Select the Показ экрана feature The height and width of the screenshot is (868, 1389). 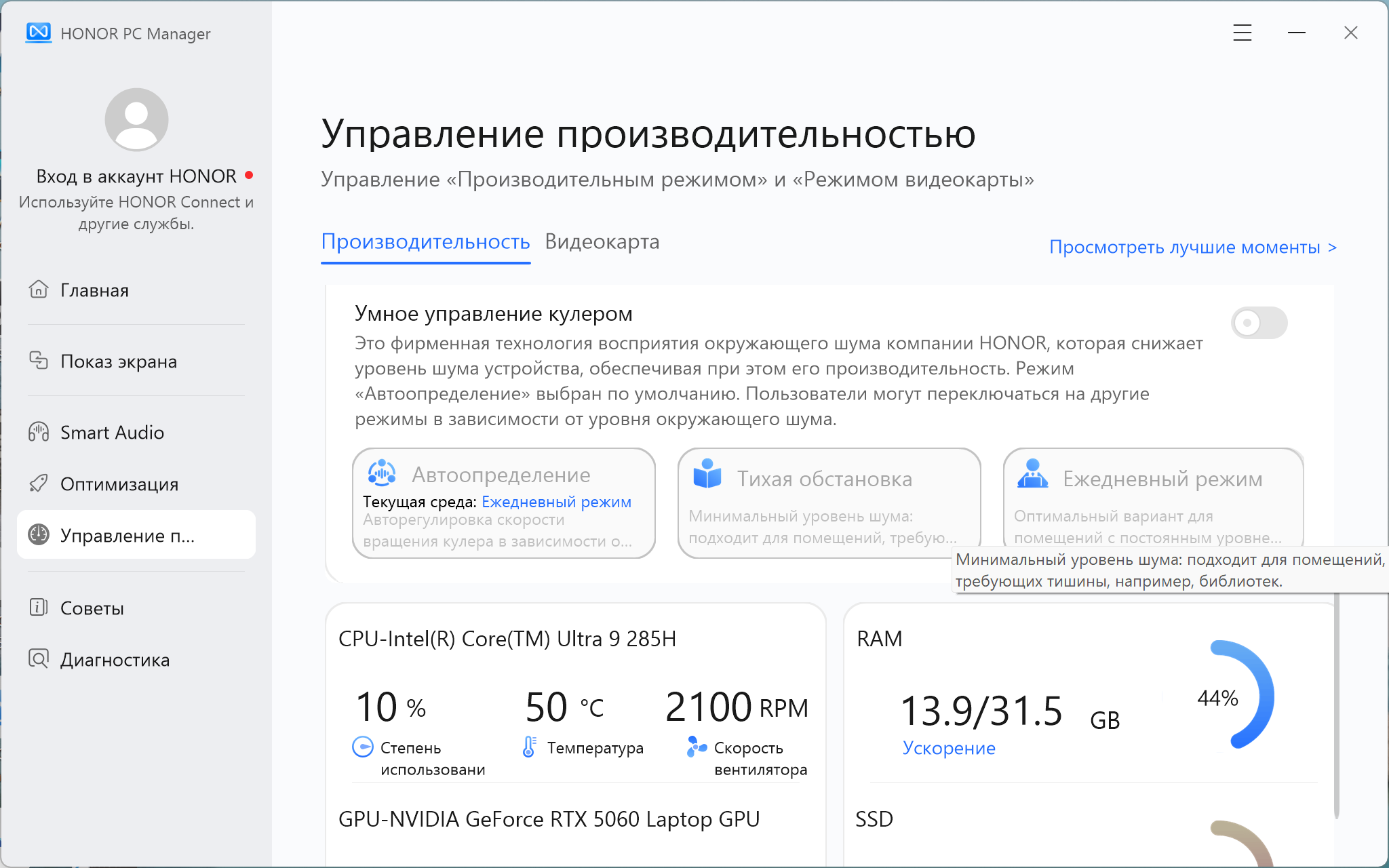pos(117,361)
